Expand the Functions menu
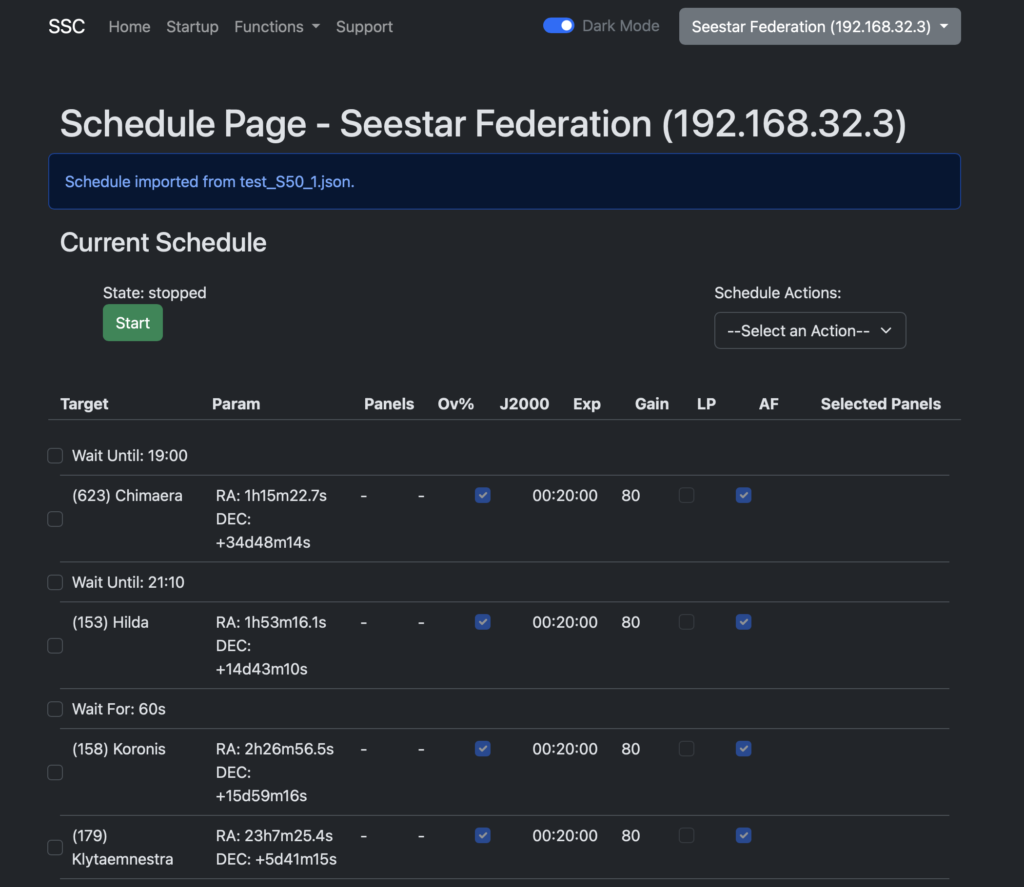Image resolution: width=1024 pixels, height=887 pixels. [276, 27]
